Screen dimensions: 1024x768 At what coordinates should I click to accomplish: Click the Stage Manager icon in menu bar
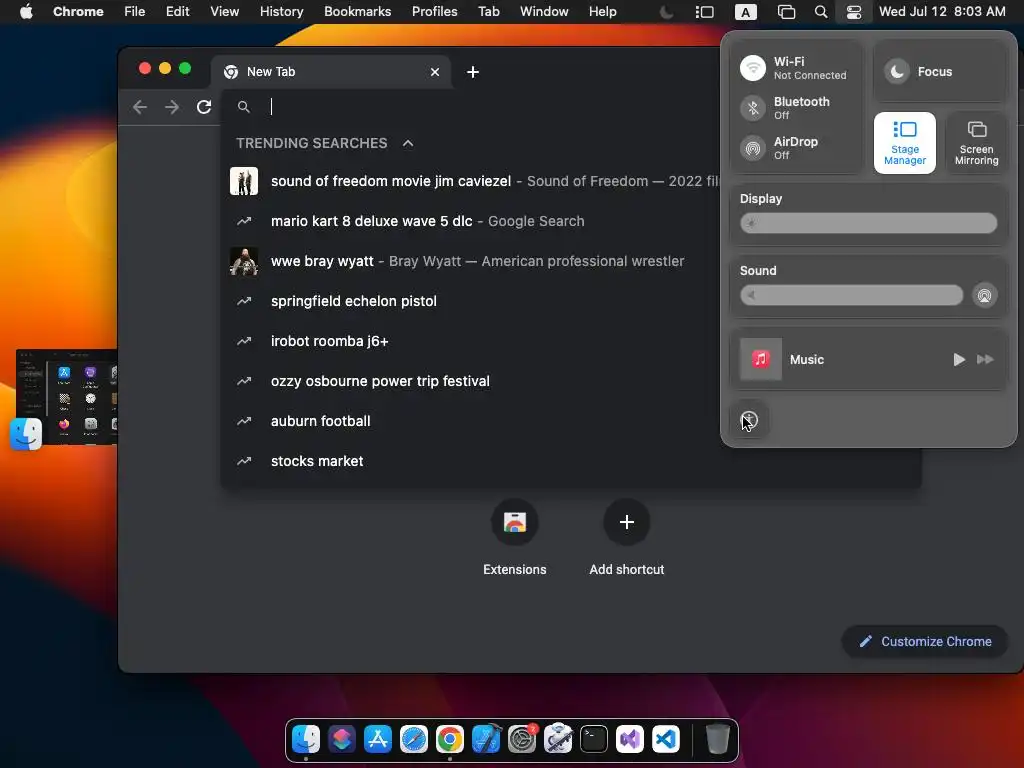pos(705,11)
